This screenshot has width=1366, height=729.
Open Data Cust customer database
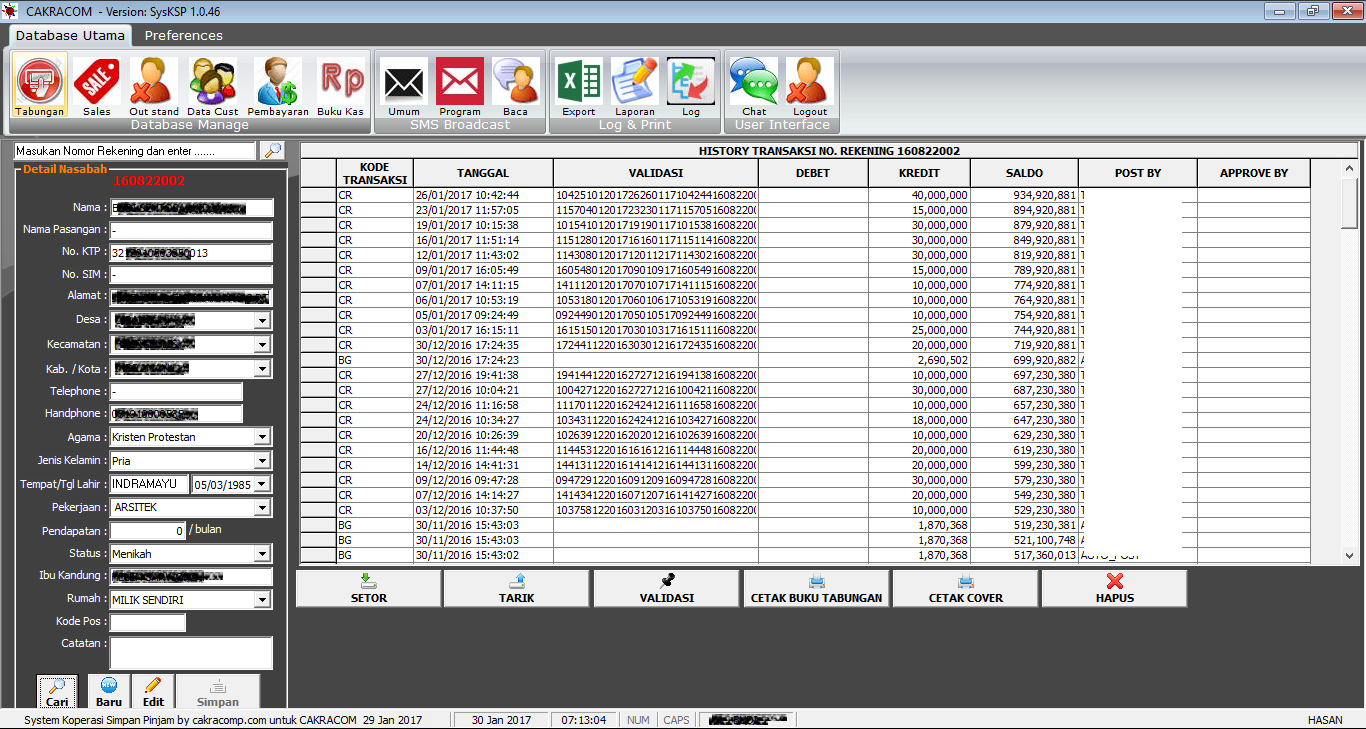click(x=213, y=84)
